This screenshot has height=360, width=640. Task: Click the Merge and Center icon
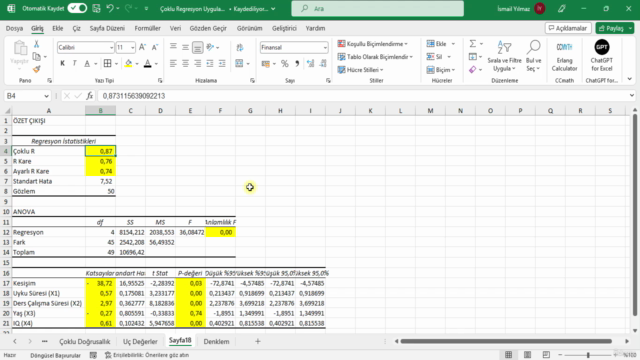[239, 63]
